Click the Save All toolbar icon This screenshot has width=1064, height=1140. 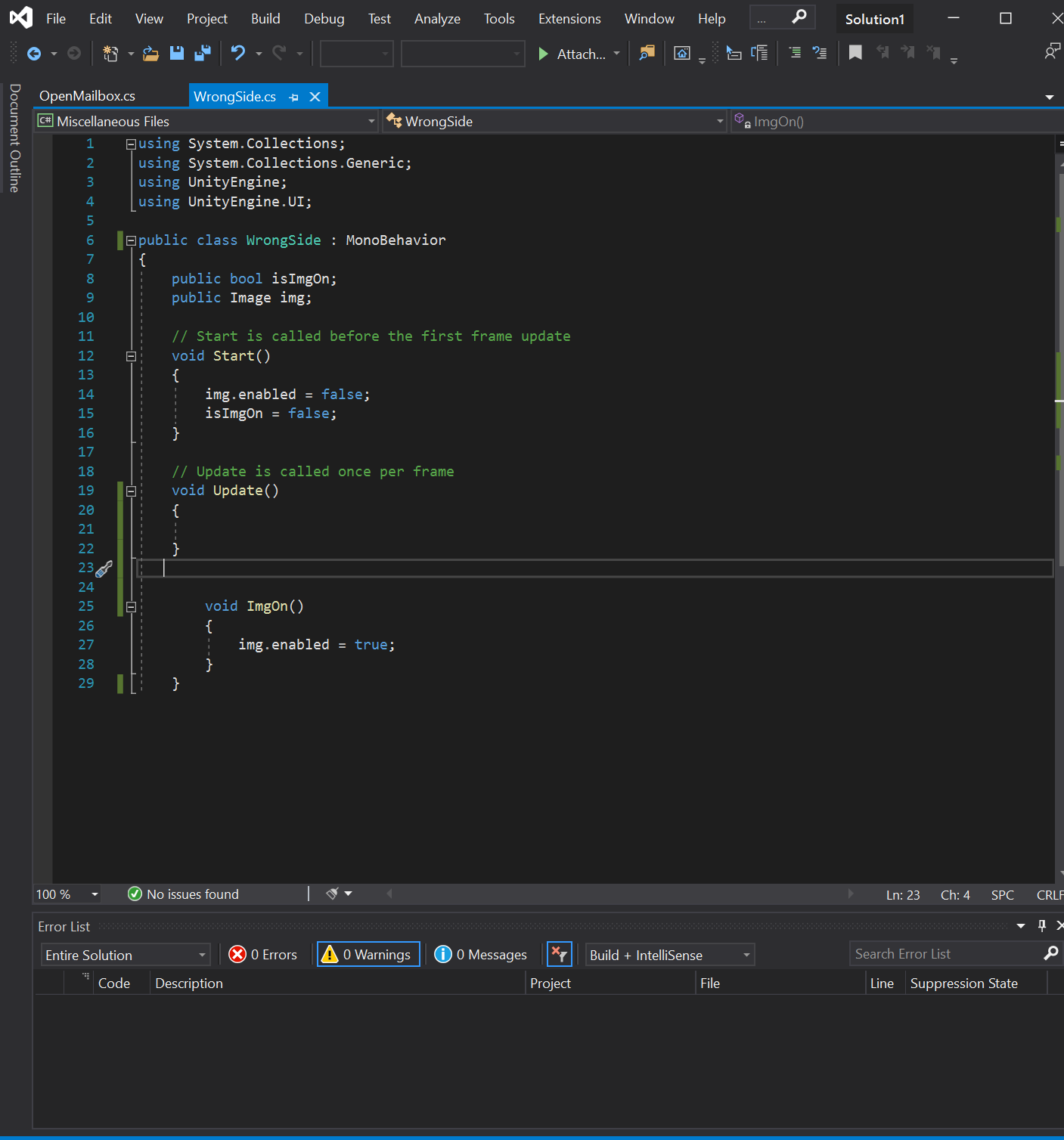click(x=202, y=53)
